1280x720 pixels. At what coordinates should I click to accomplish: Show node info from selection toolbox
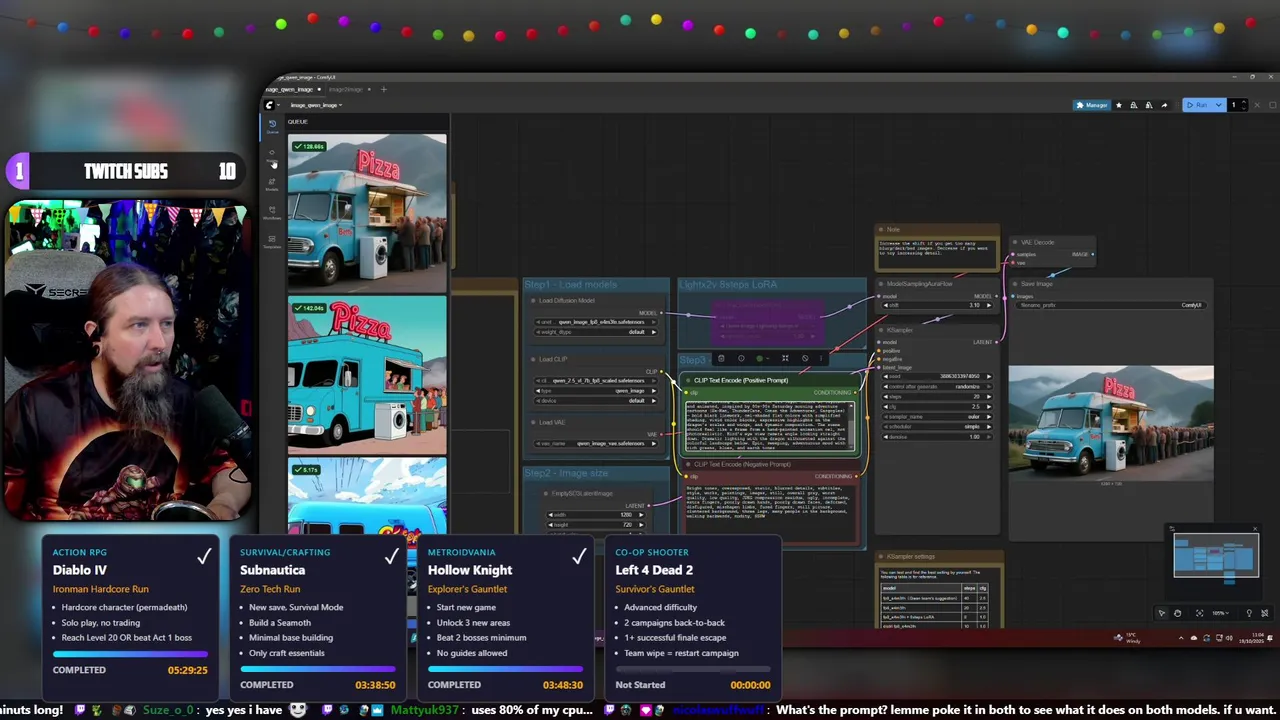pos(741,358)
